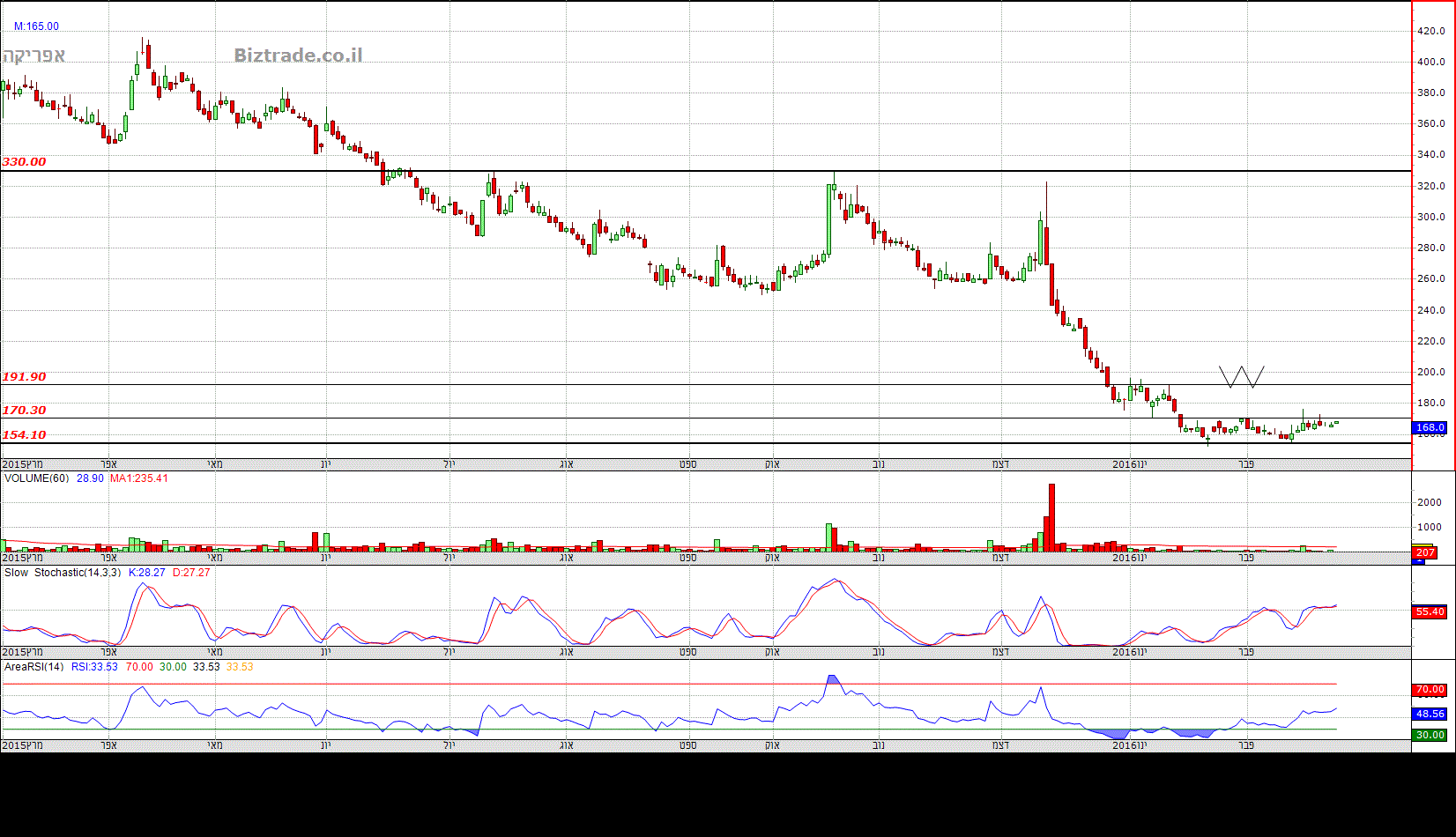Click the AreaRSI(14) indicator label
Image resolution: width=1456 pixels, height=837 pixels.
[33, 667]
